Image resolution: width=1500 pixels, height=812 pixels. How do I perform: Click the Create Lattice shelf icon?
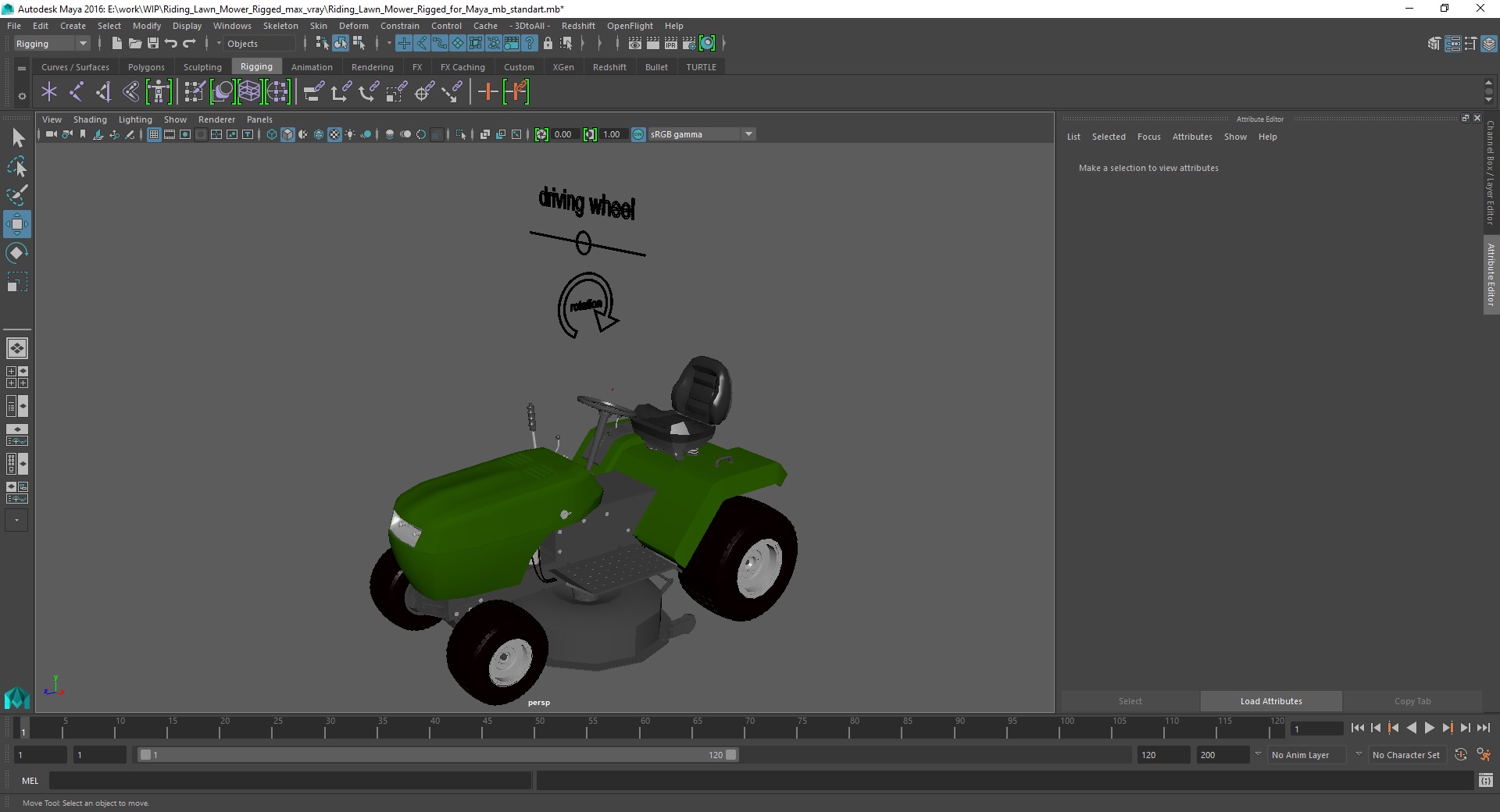pos(249,92)
